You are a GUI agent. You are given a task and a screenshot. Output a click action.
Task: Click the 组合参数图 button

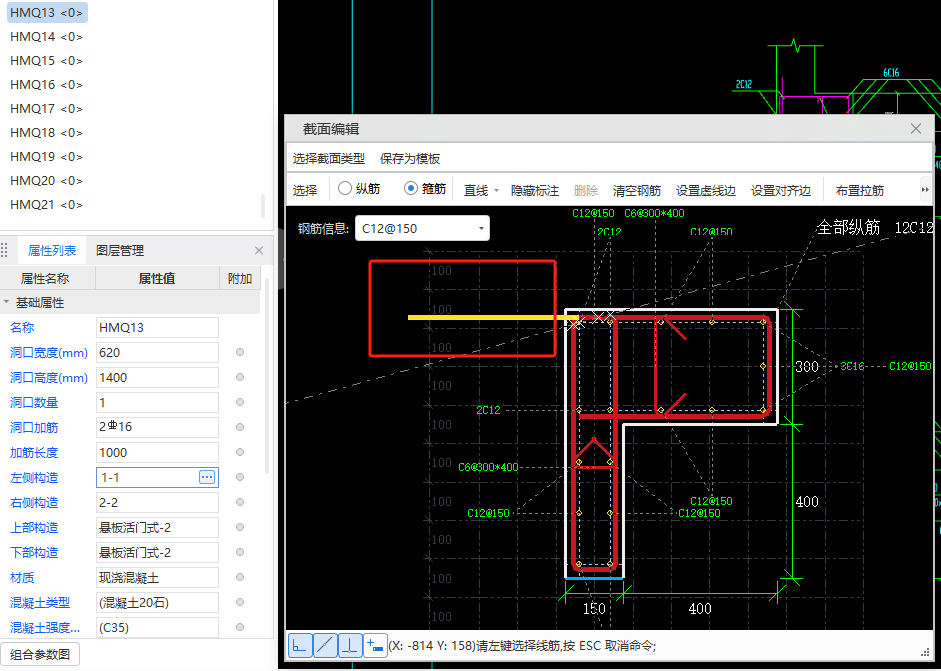40,654
